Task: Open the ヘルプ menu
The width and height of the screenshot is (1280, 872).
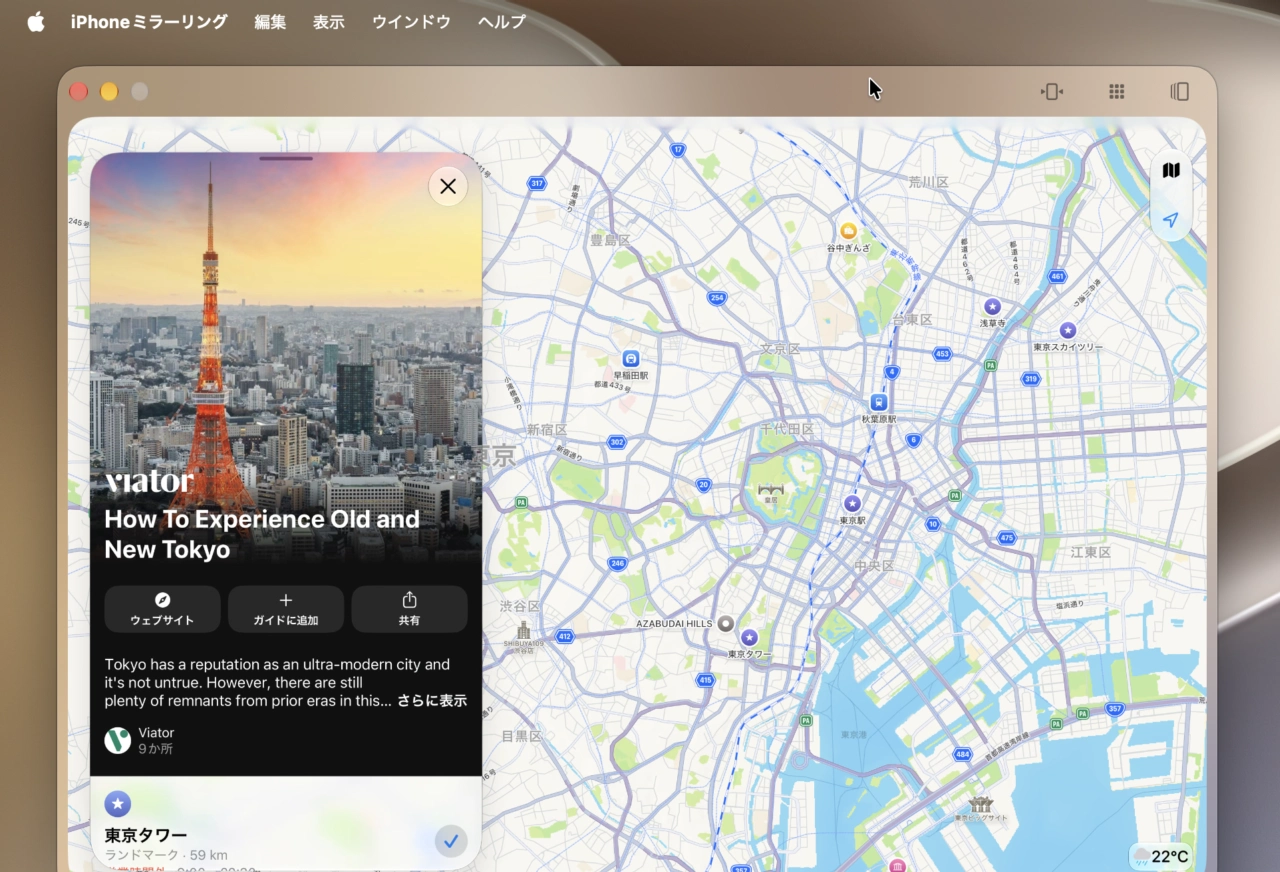Action: pos(502,22)
